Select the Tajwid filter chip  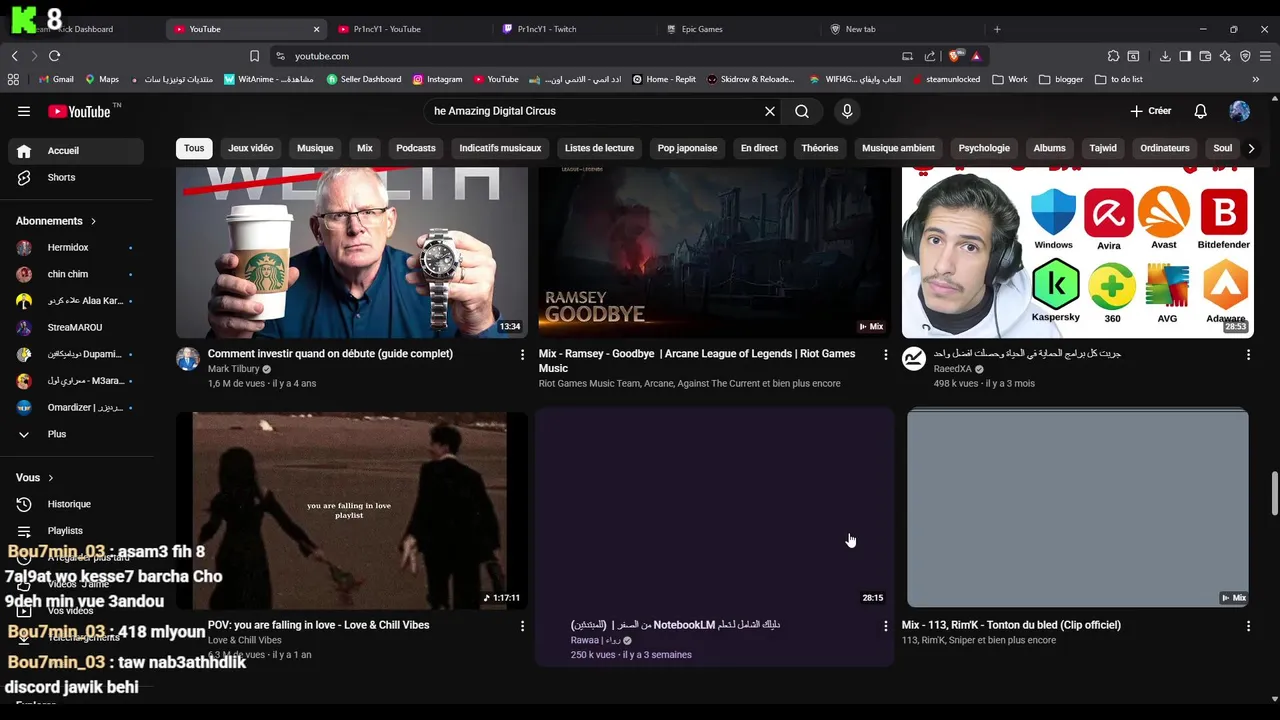tap(1103, 148)
